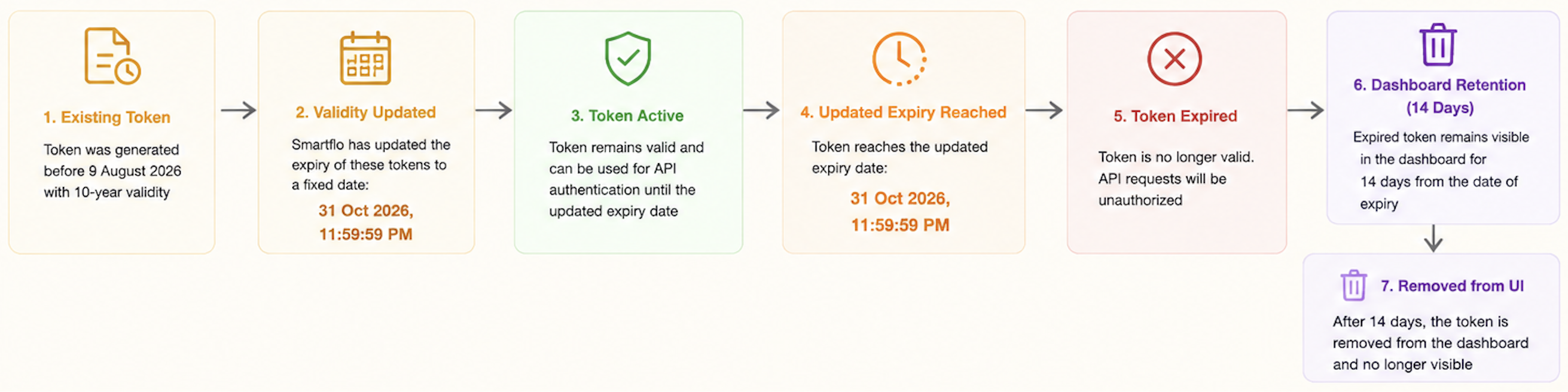The image size is (1568, 392).
Task: Click the '5. Token Expired' heading
Action: [x=1175, y=117]
